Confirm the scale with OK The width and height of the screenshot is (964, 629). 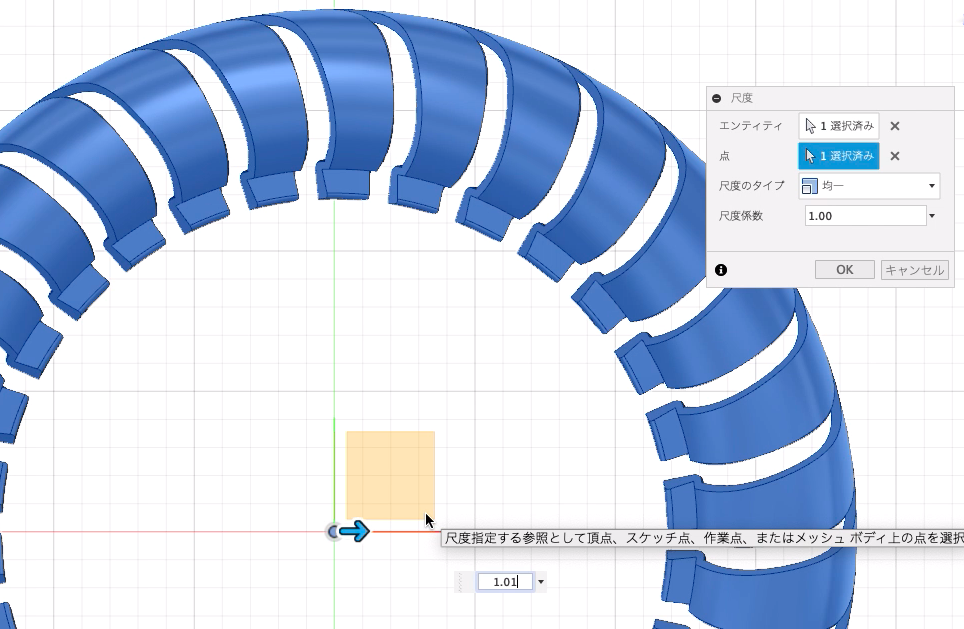coord(845,270)
